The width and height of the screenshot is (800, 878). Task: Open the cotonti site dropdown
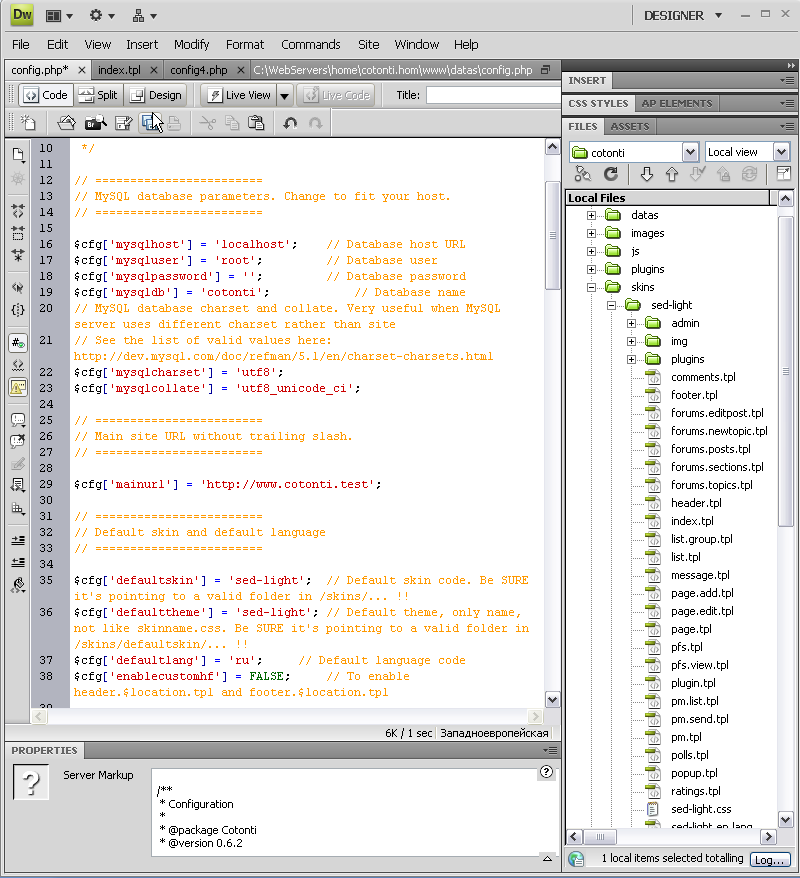(689, 152)
